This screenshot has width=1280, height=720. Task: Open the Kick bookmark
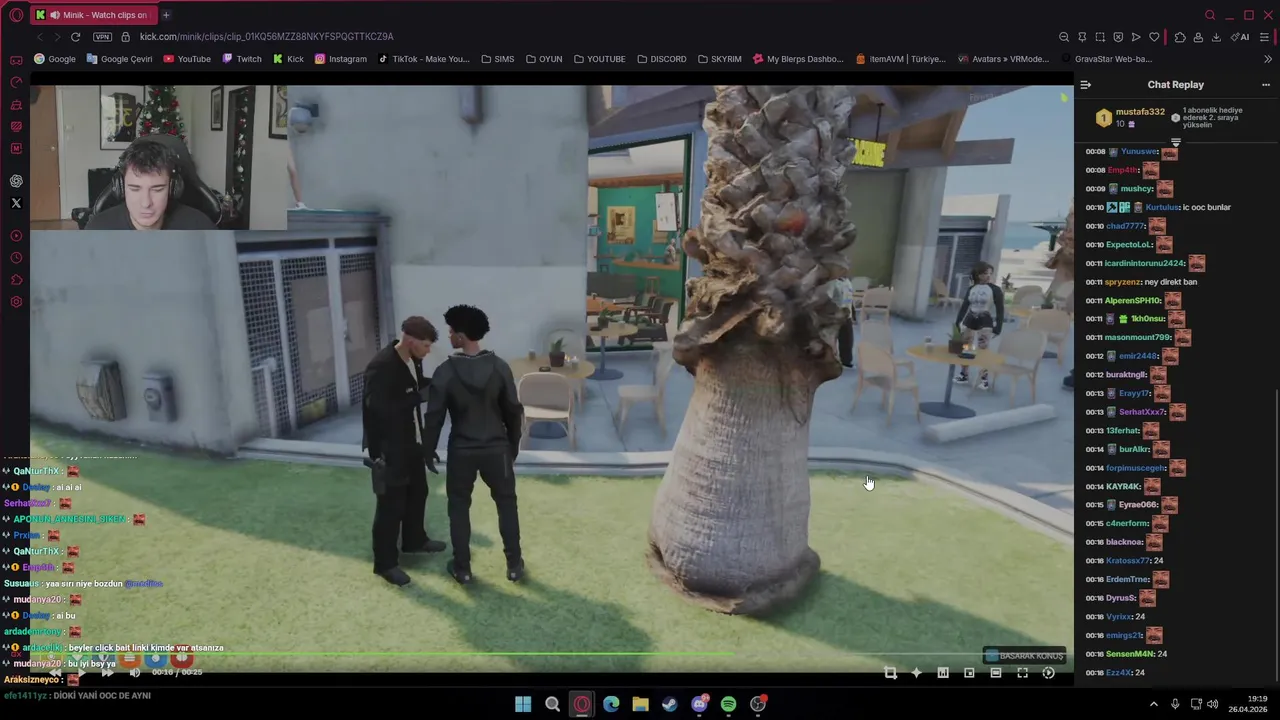pos(288,59)
